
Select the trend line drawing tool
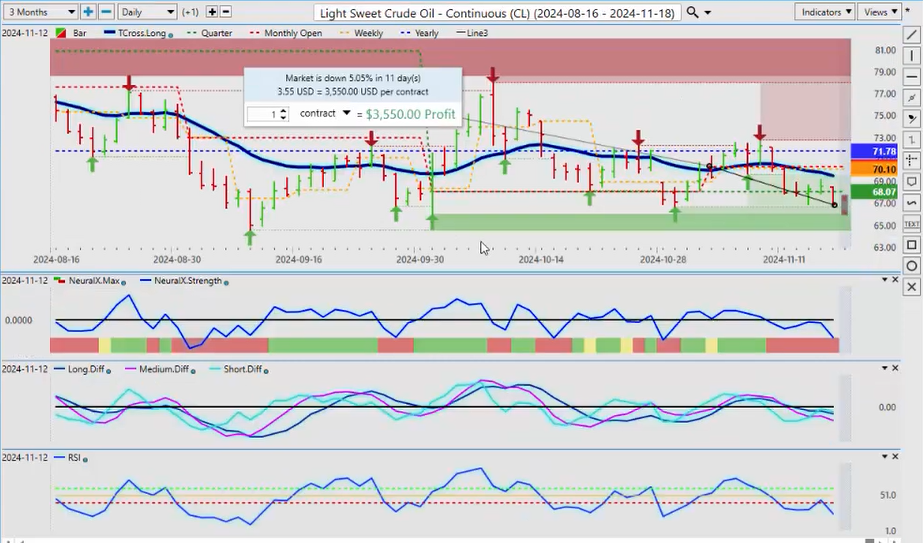tap(911, 35)
